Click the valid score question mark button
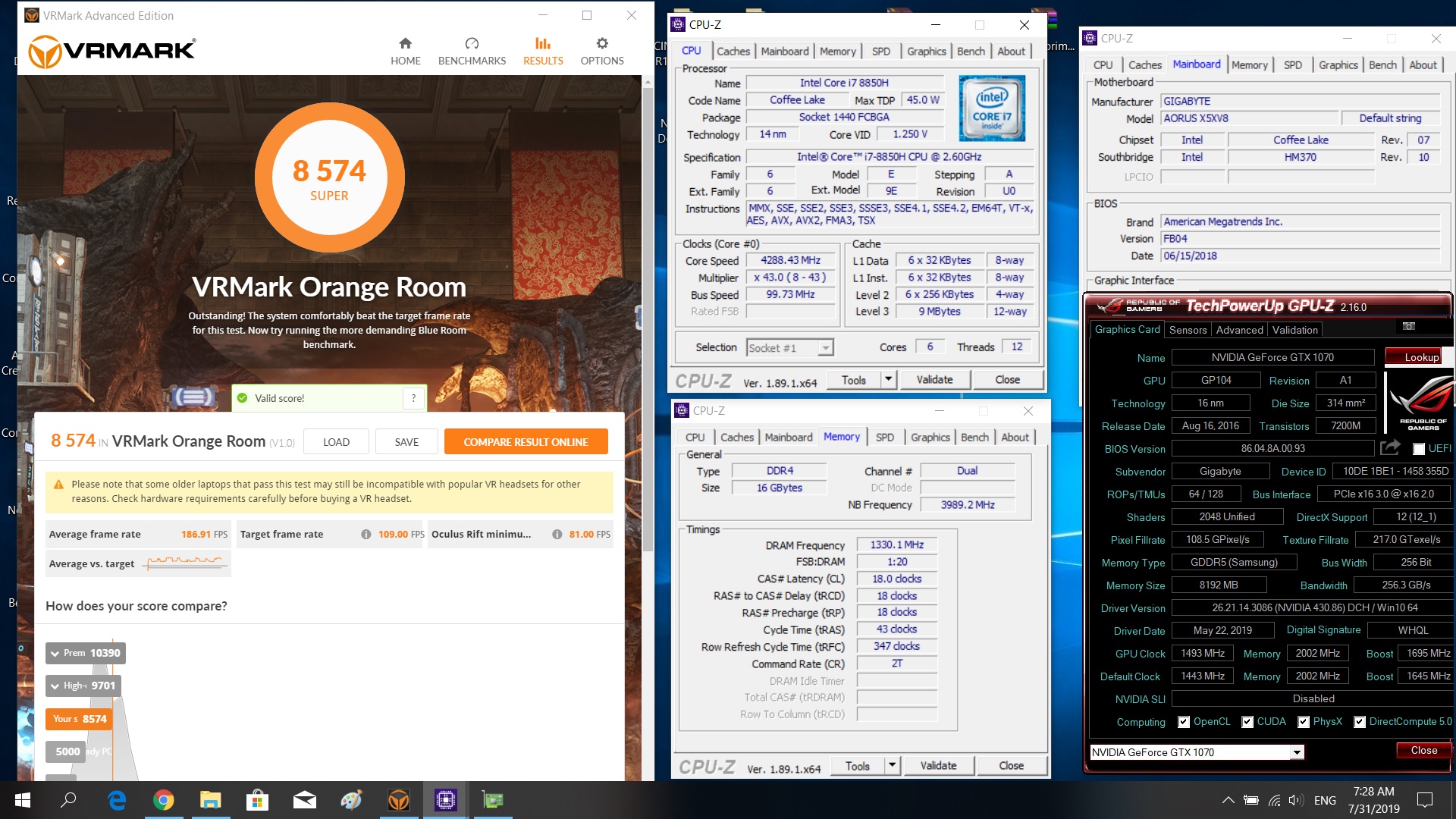This screenshot has height=819, width=1456. (413, 398)
